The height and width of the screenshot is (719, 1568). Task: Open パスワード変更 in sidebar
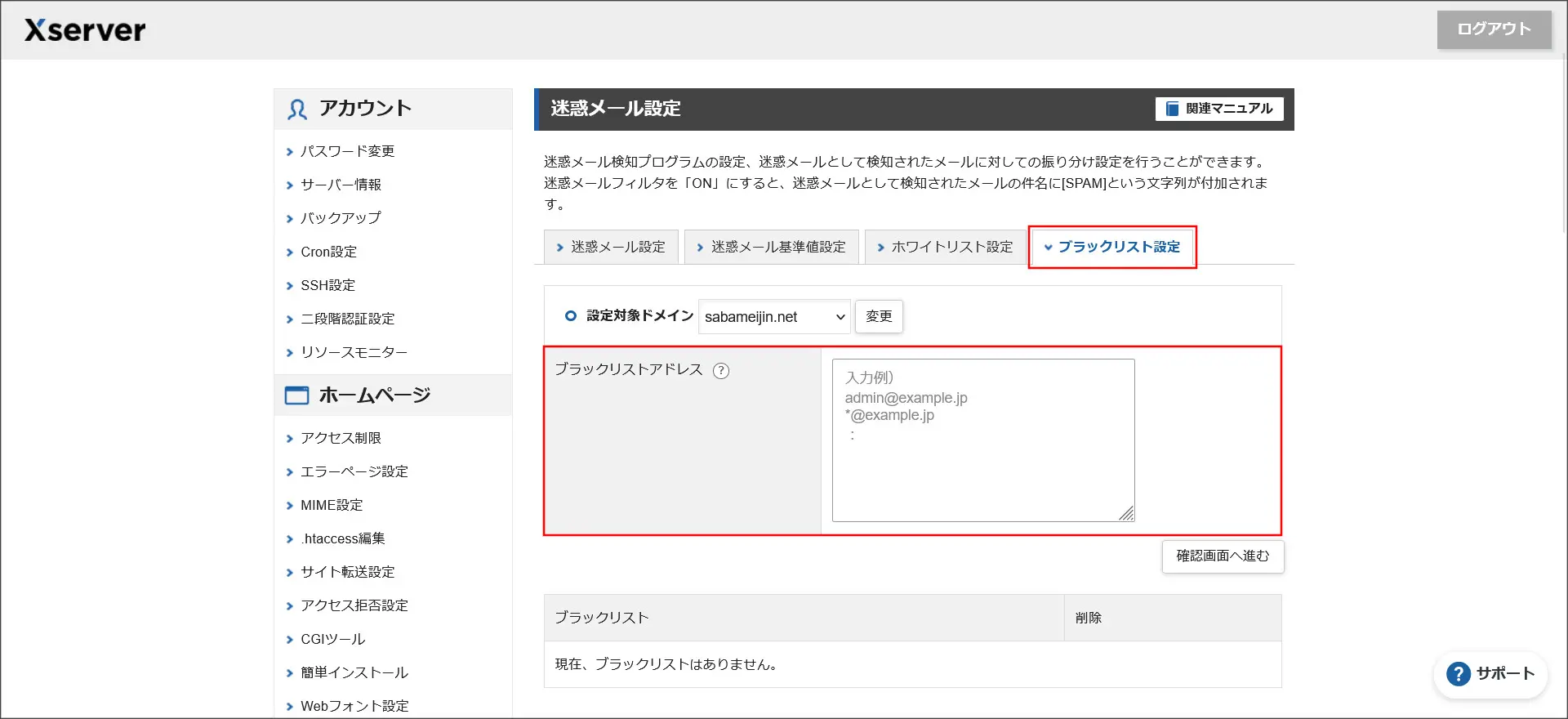pyautogui.click(x=347, y=151)
